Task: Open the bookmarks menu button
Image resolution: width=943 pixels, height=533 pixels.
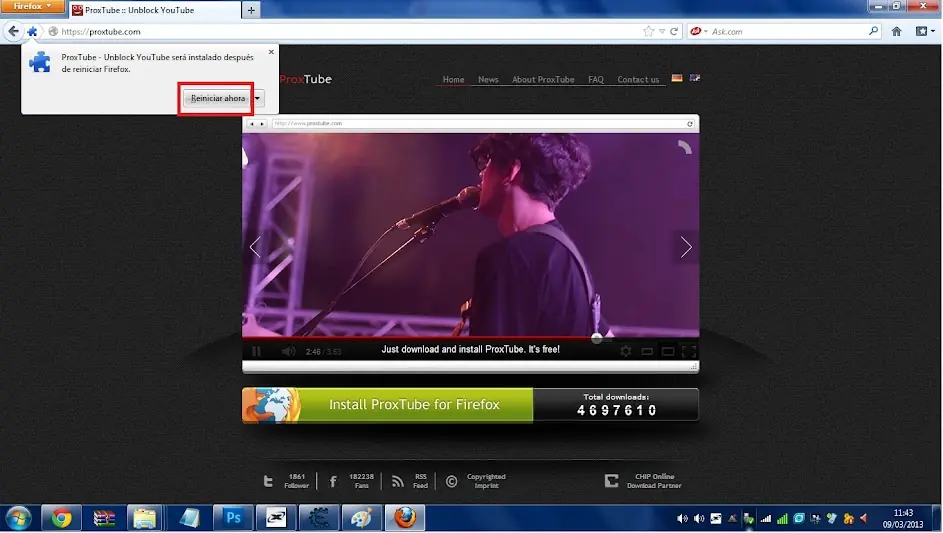Action: [x=924, y=31]
